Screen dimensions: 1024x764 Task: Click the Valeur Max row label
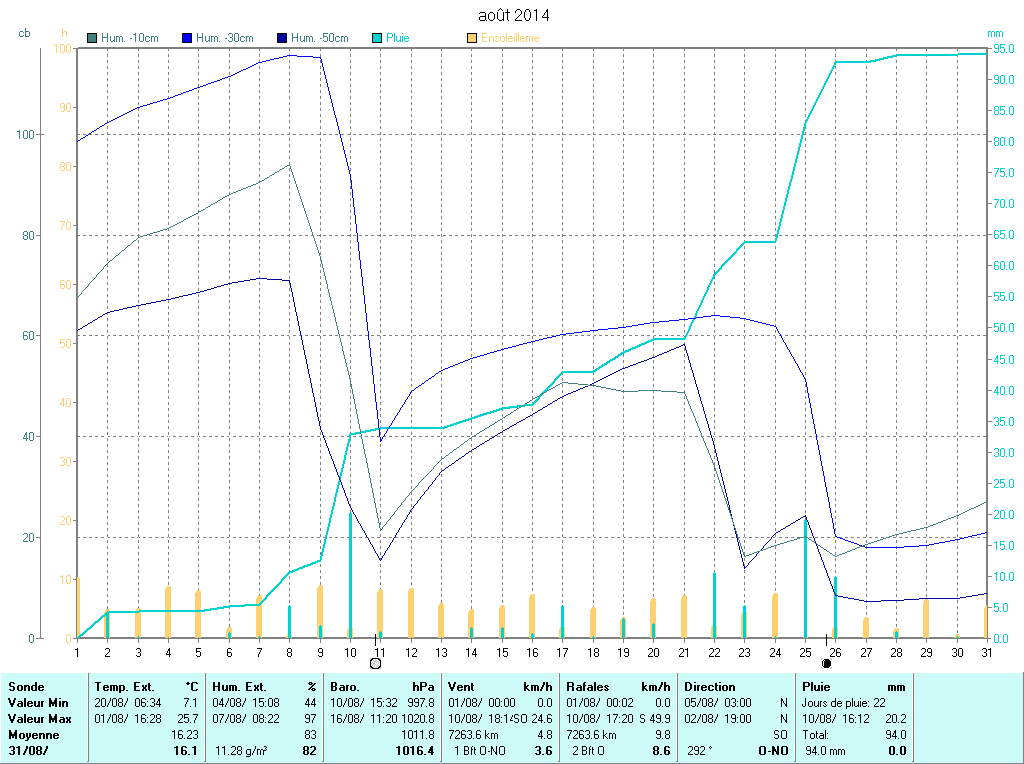pos(39,718)
